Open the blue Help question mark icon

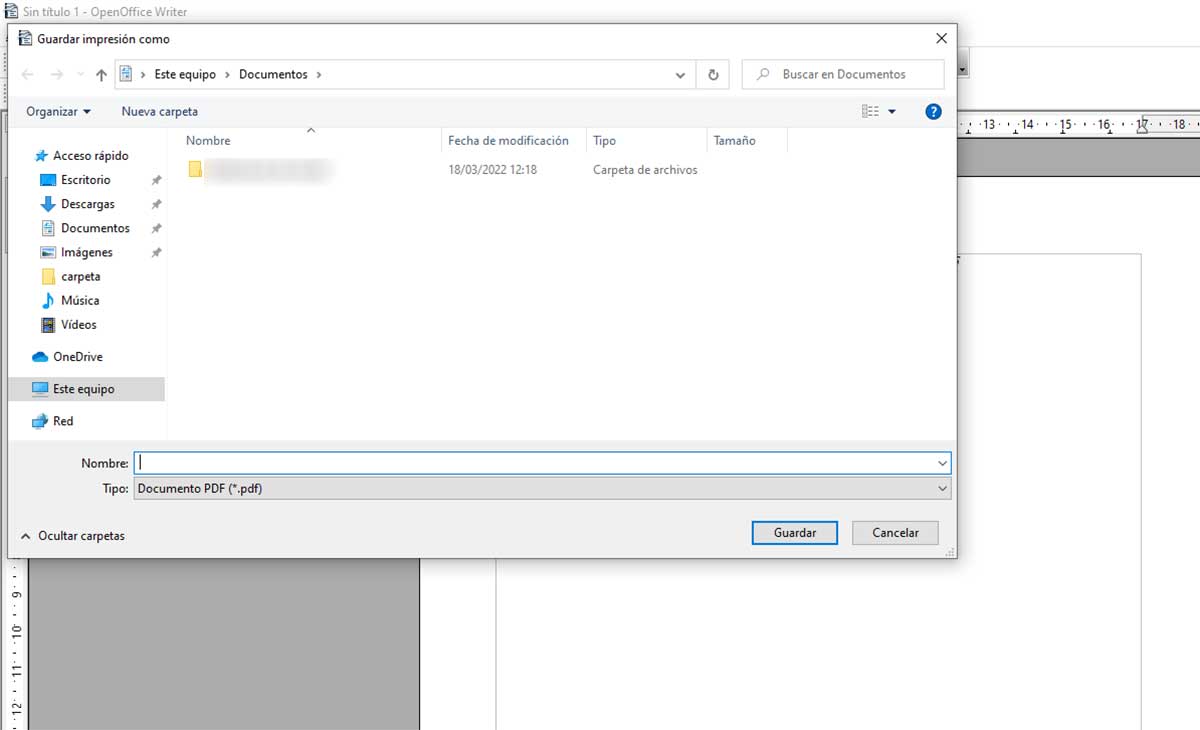(x=933, y=112)
